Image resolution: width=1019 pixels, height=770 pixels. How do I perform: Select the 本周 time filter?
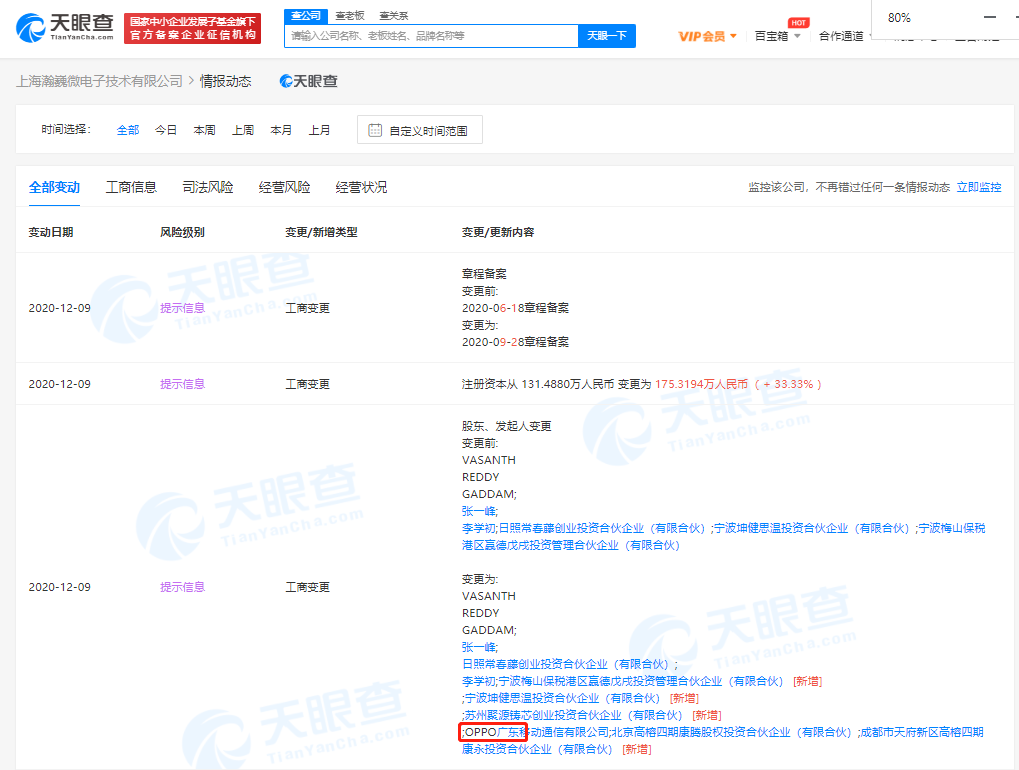(x=204, y=130)
